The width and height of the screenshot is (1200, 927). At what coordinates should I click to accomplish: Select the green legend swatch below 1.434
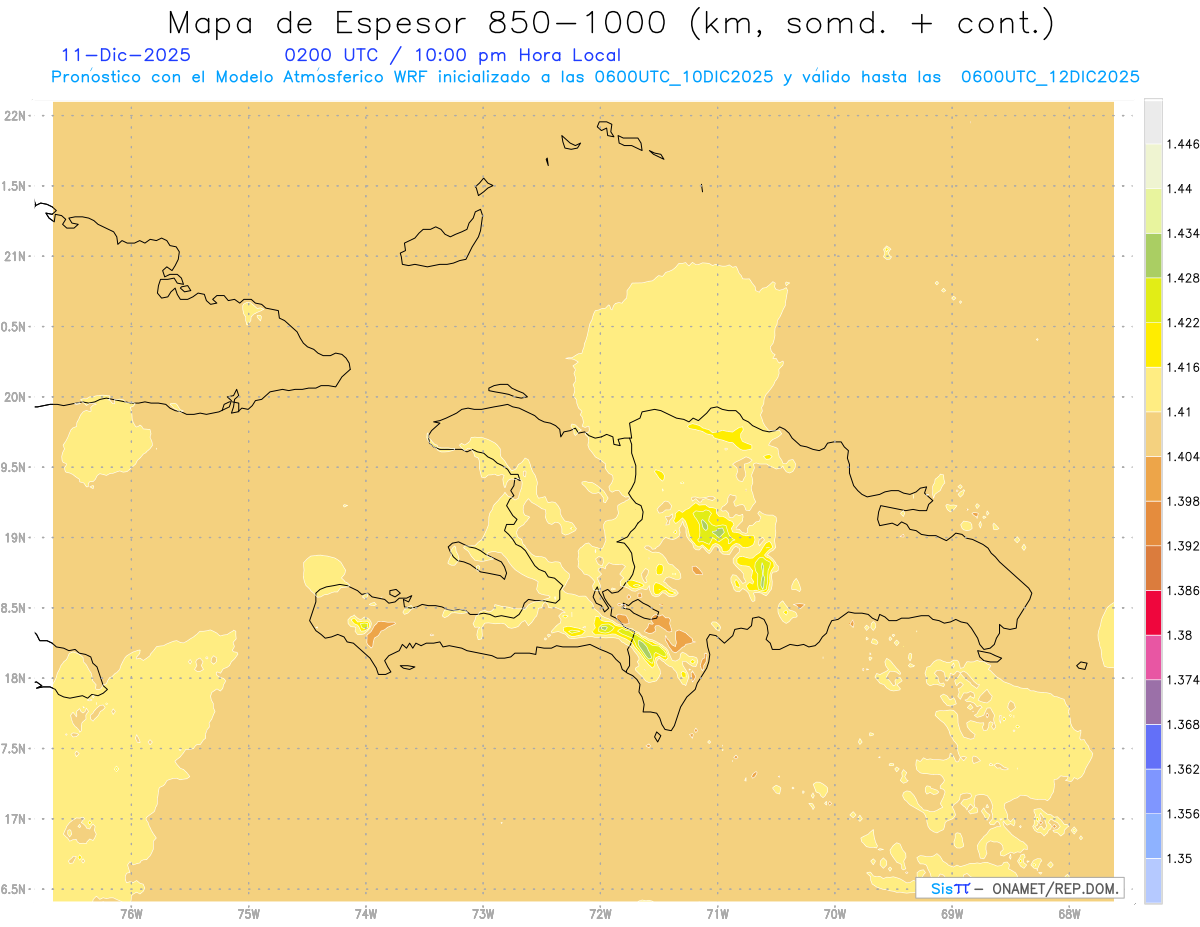tap(1153, 256)
